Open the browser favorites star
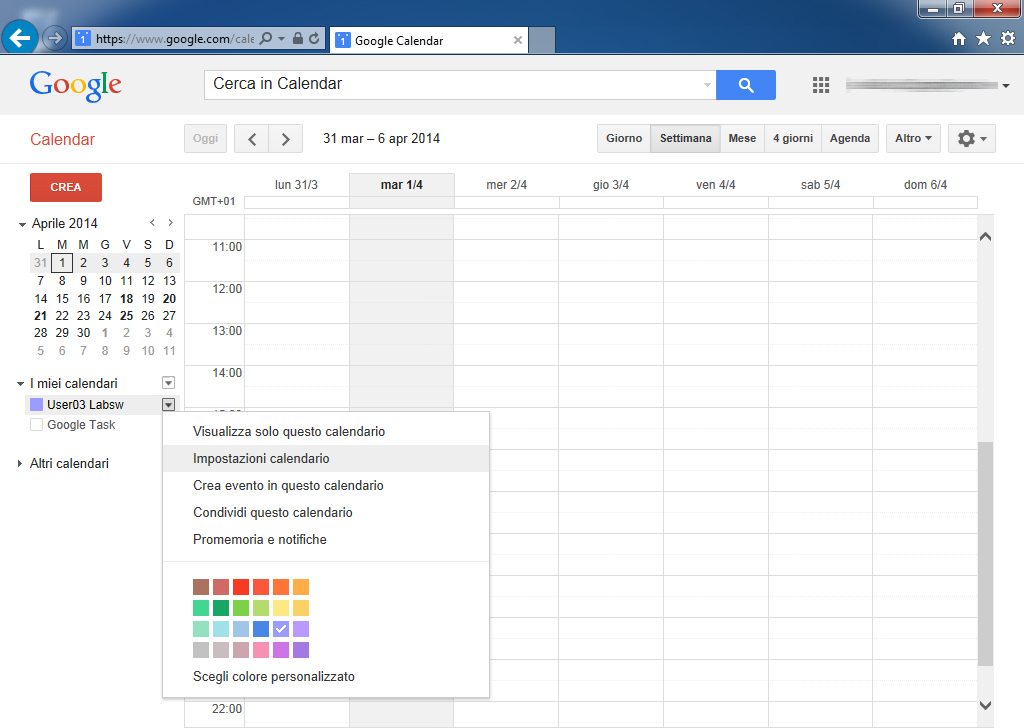1024x728 pixels. [x=983, y=39]
